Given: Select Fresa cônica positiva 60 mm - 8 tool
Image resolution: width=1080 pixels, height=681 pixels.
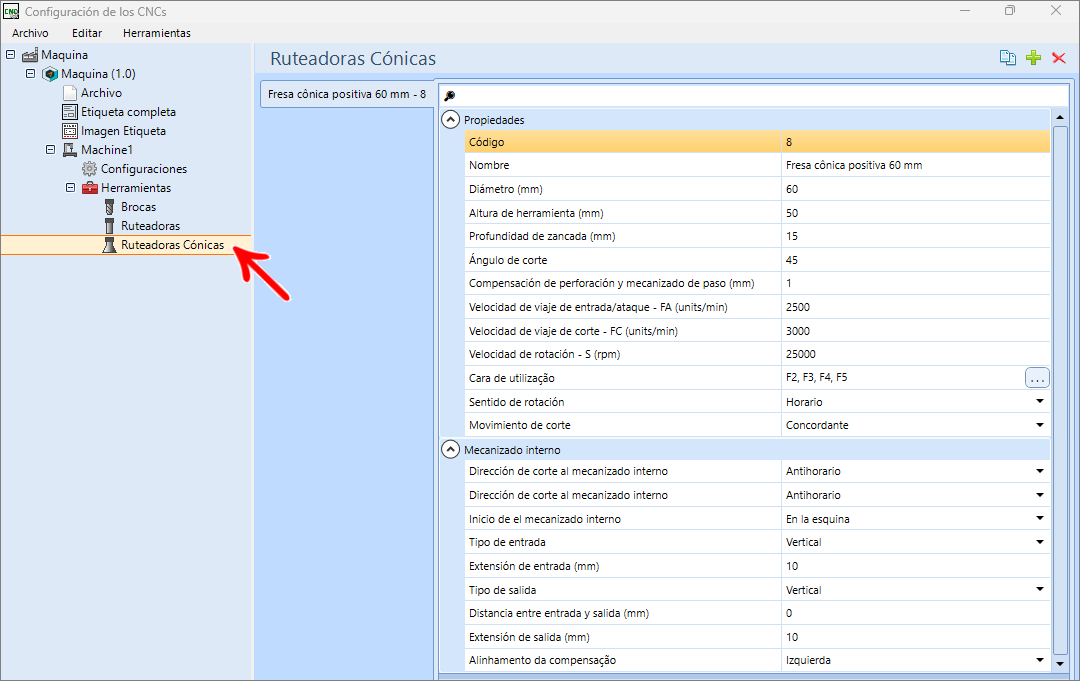Looking at the screenshot, I should click(347, 94).
